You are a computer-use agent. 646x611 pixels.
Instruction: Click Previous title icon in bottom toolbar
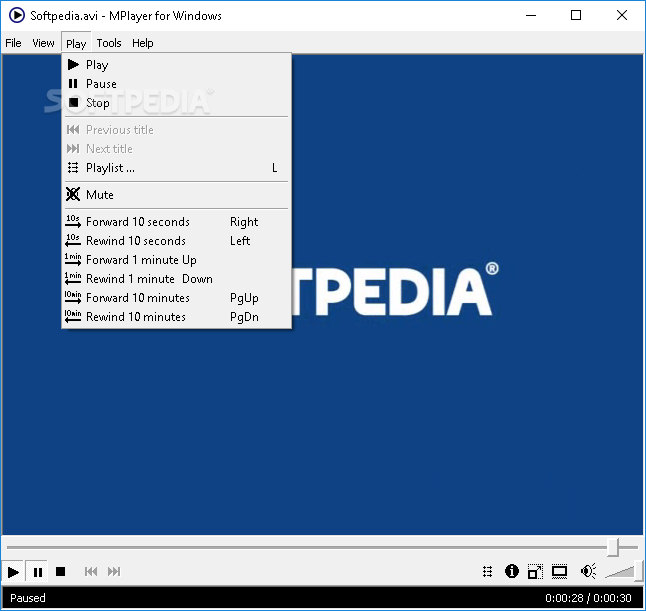point(91,572)
